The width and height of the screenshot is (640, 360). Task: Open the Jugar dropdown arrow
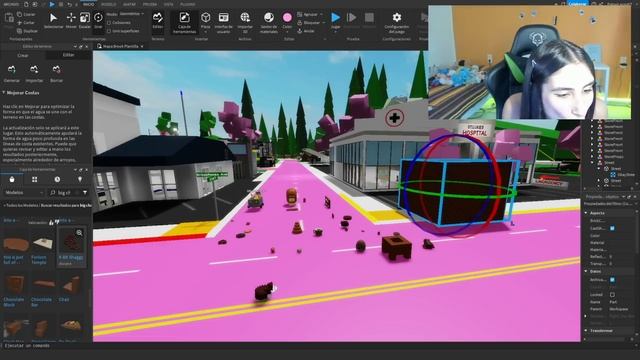pyautogui.click(x=336, y=32)
